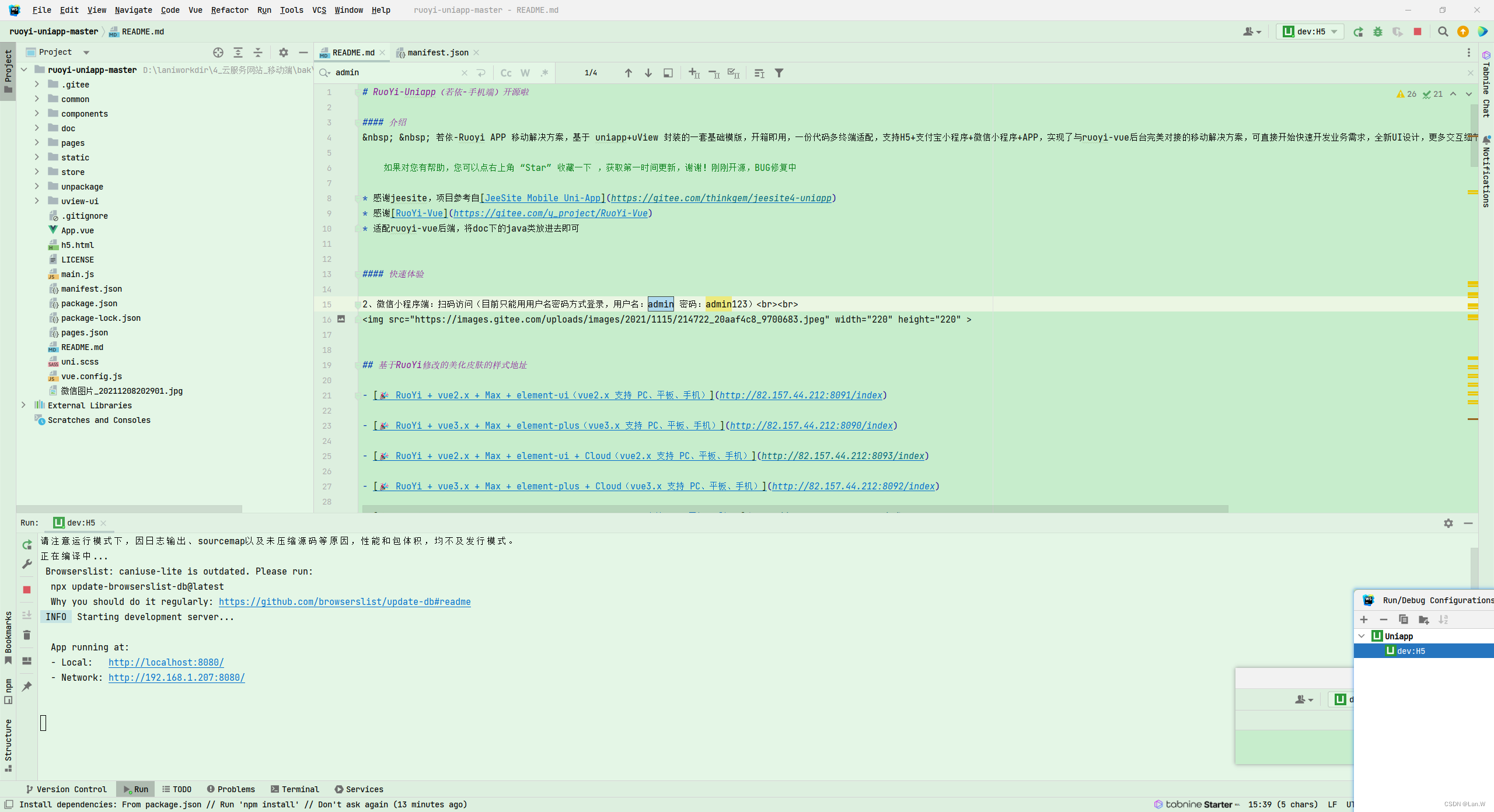Open the dev:H5 run configuration dropdown
Screen dimensions: 1494x812
point(1311,32)
